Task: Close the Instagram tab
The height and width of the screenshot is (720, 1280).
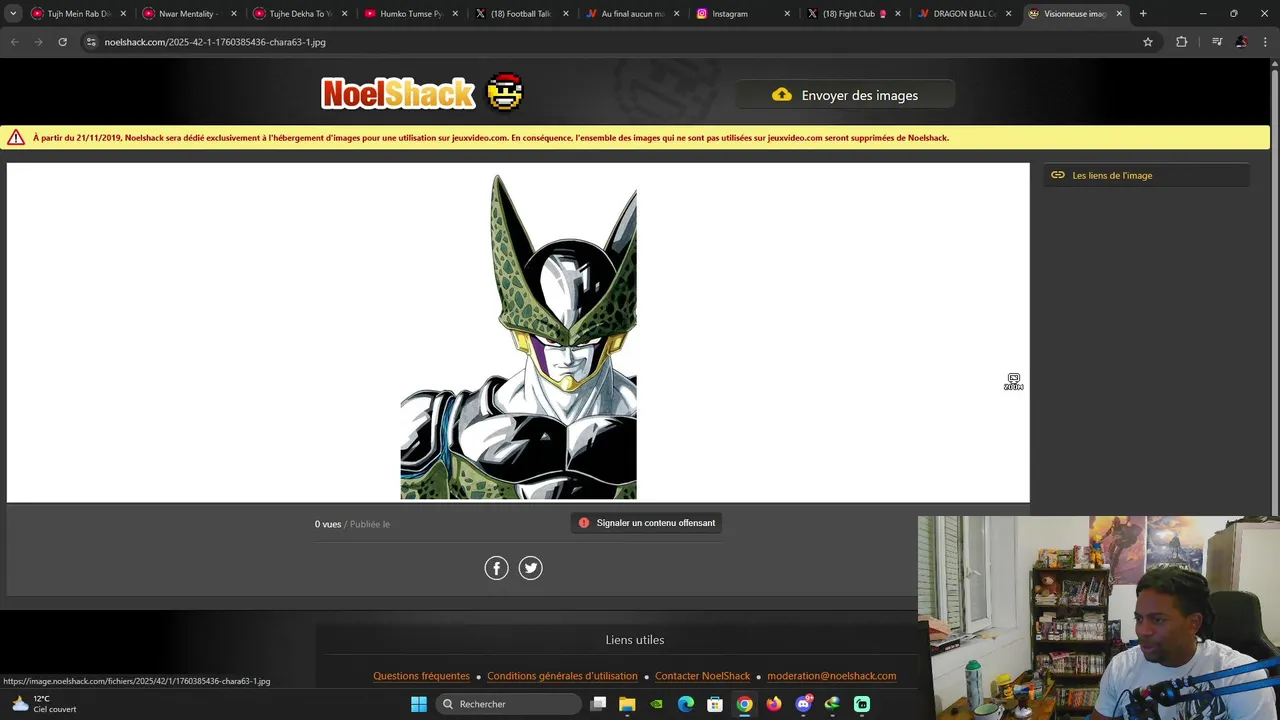Action: [786, 14]
